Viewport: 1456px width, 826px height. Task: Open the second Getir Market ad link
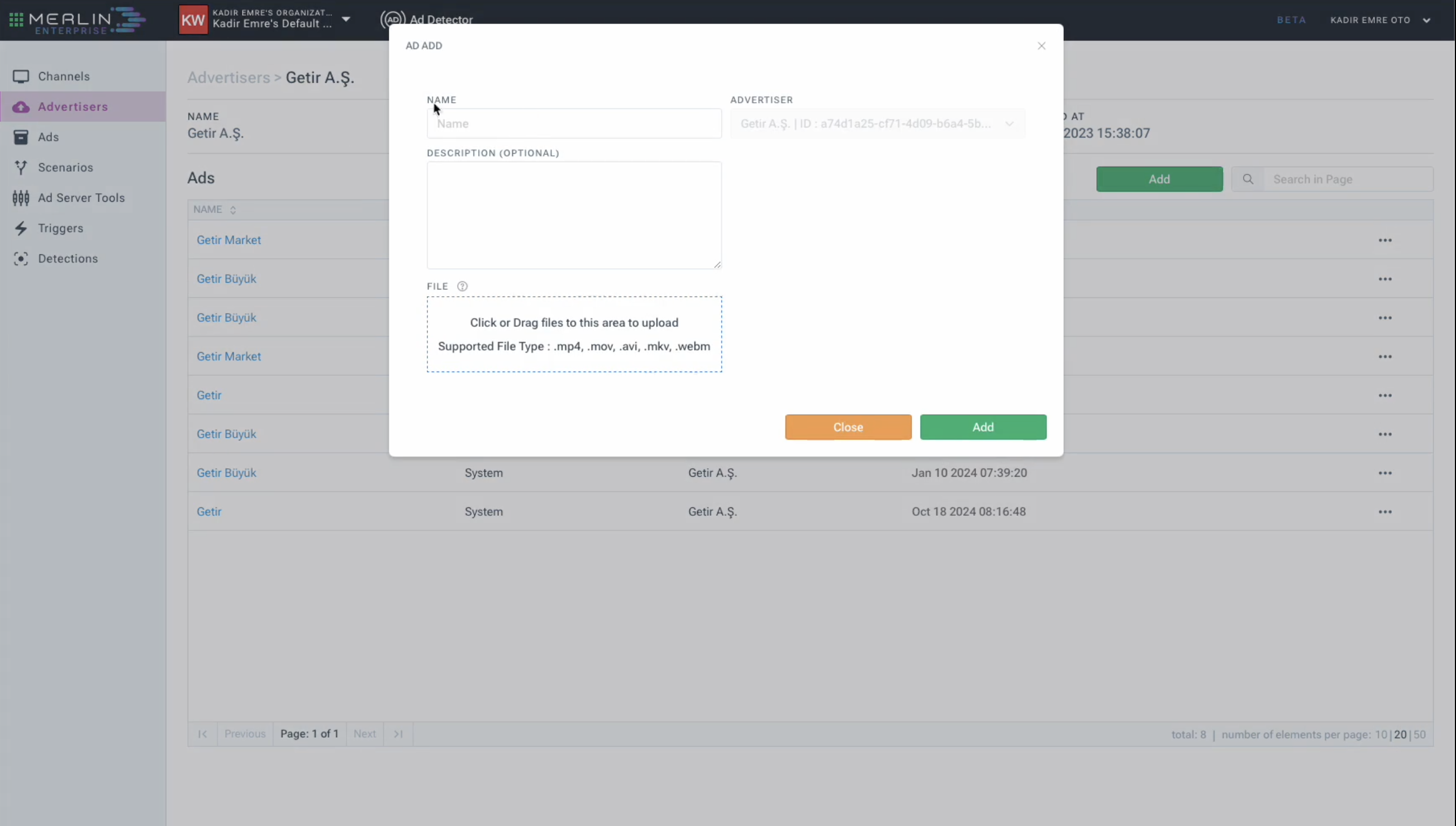[x=229, y=356]
